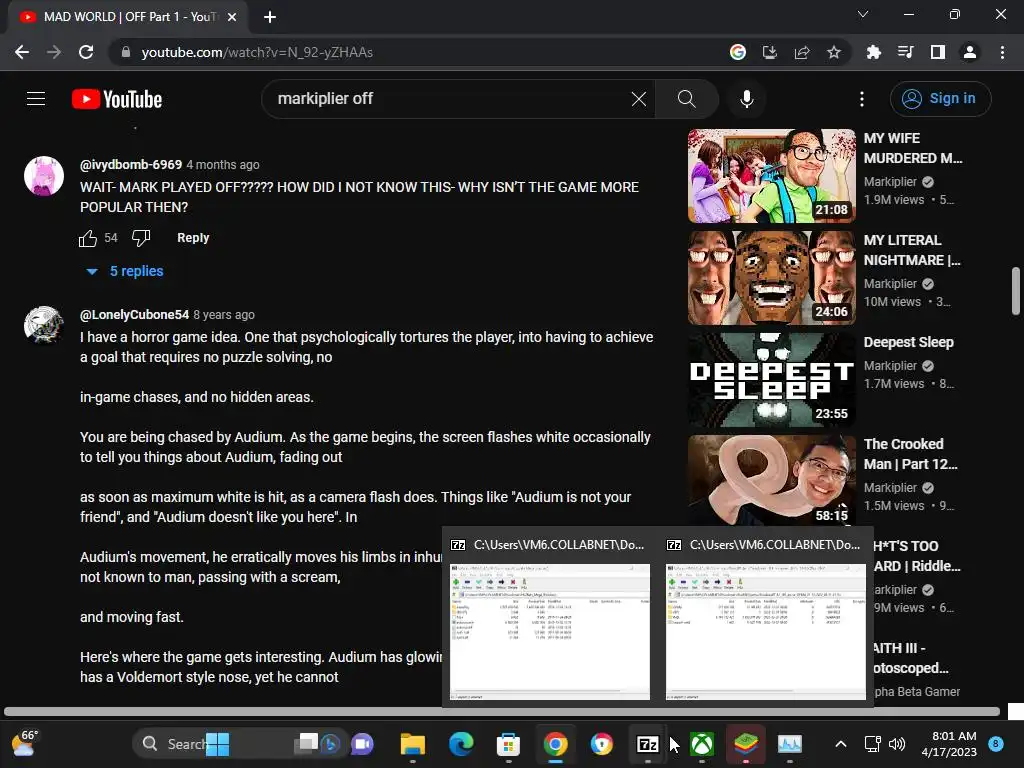Open the @ivydbomb-6969 profile avatar
Image resolution: width=1024 pixels, height=768 pixels.
(44, 176)
